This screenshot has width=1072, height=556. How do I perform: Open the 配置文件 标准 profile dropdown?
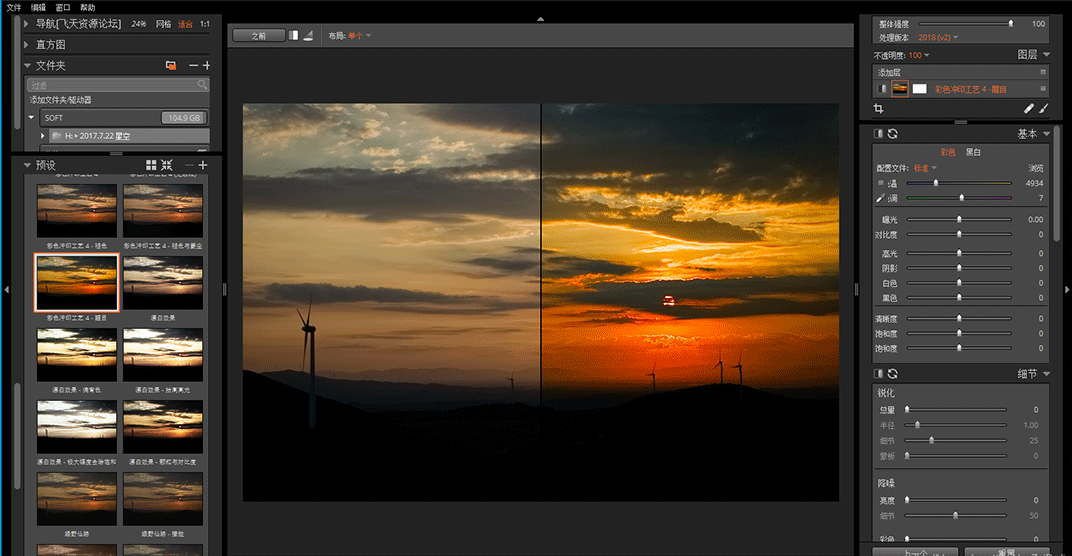pos(925,168)
